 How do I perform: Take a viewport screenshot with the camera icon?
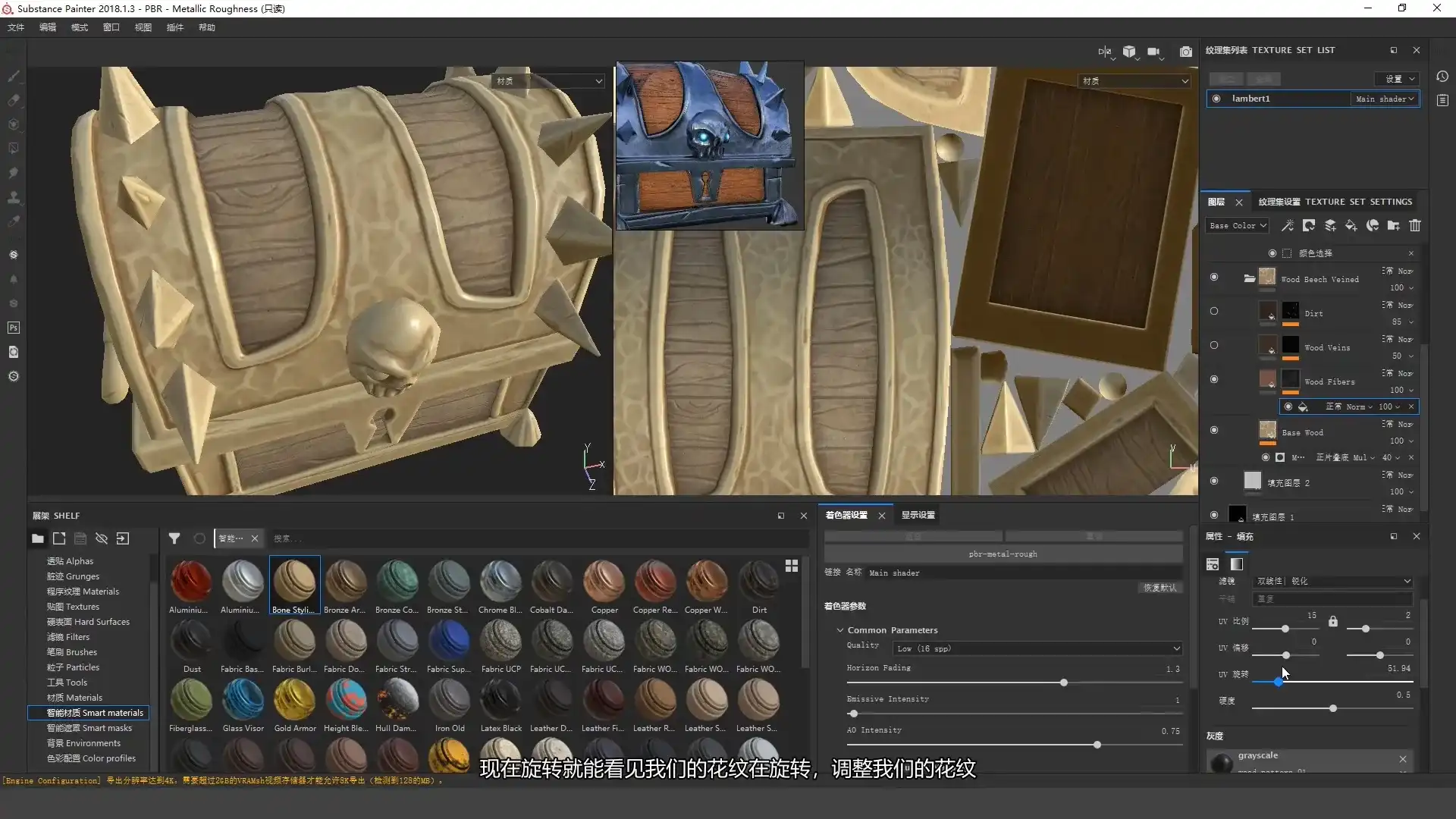click(1187, 52)
